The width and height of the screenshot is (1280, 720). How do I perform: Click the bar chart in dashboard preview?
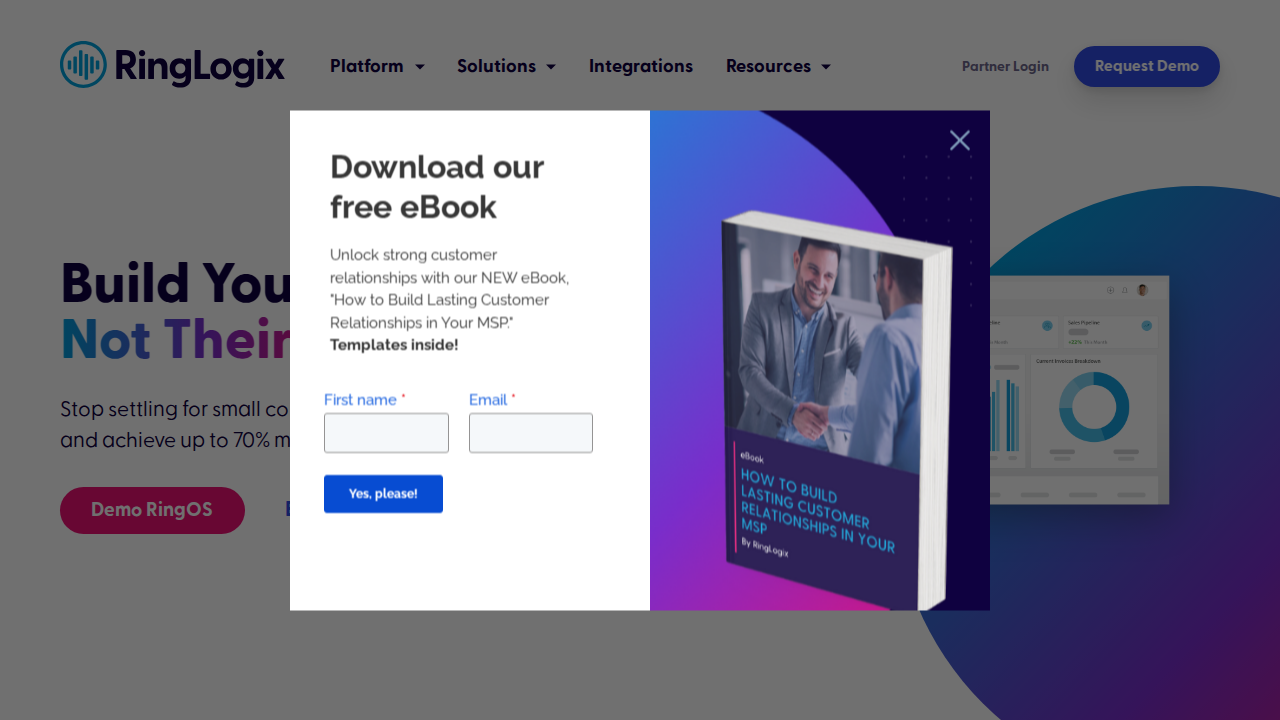pyautogui.click(x=1004, y=410)
